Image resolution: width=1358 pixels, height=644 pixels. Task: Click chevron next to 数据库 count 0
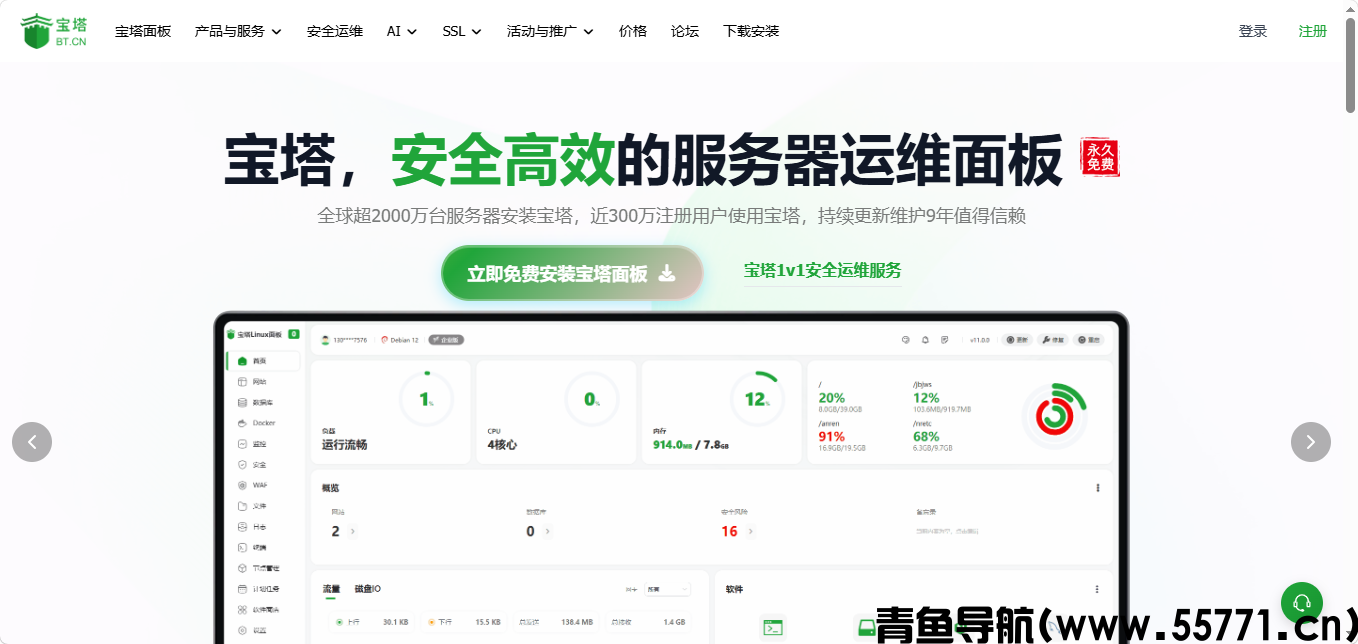[547, 531]
